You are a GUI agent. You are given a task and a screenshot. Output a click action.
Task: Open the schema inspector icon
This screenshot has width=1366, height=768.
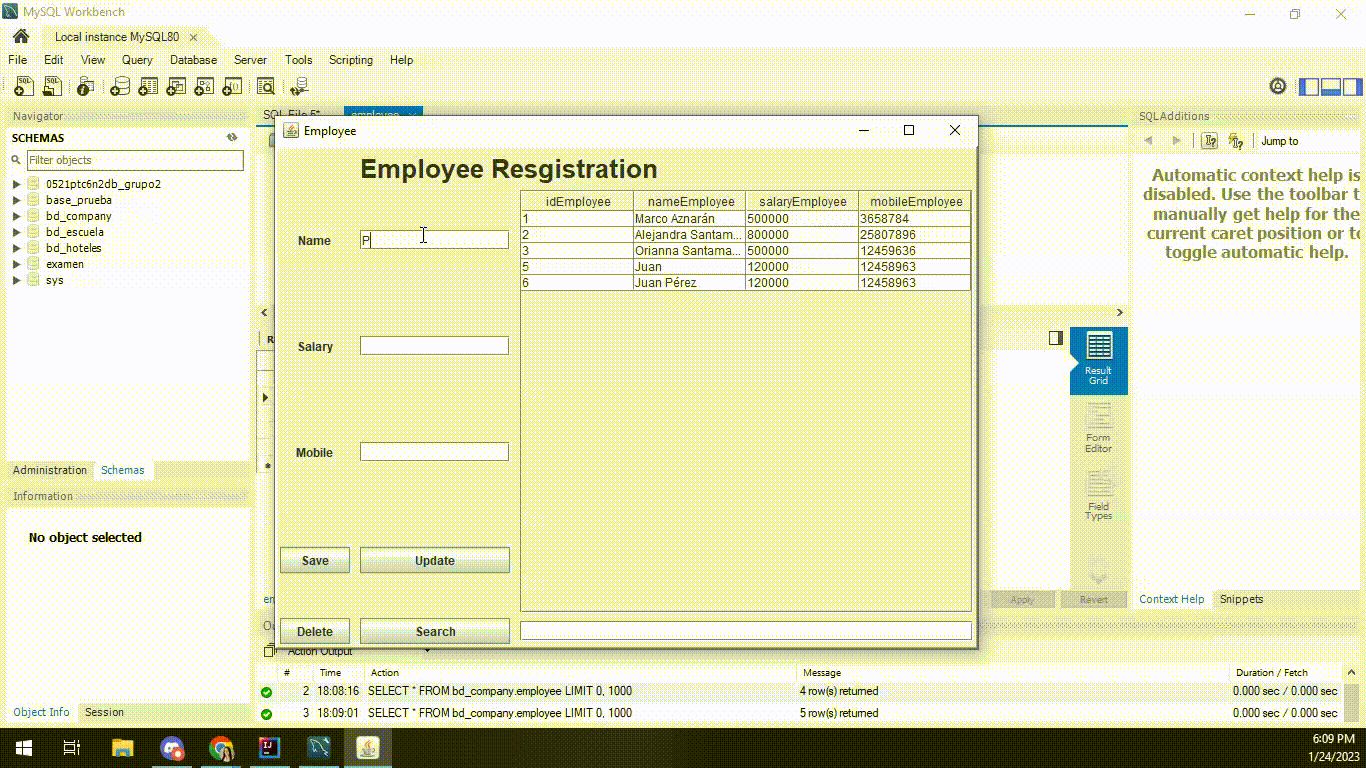(86, 87)
